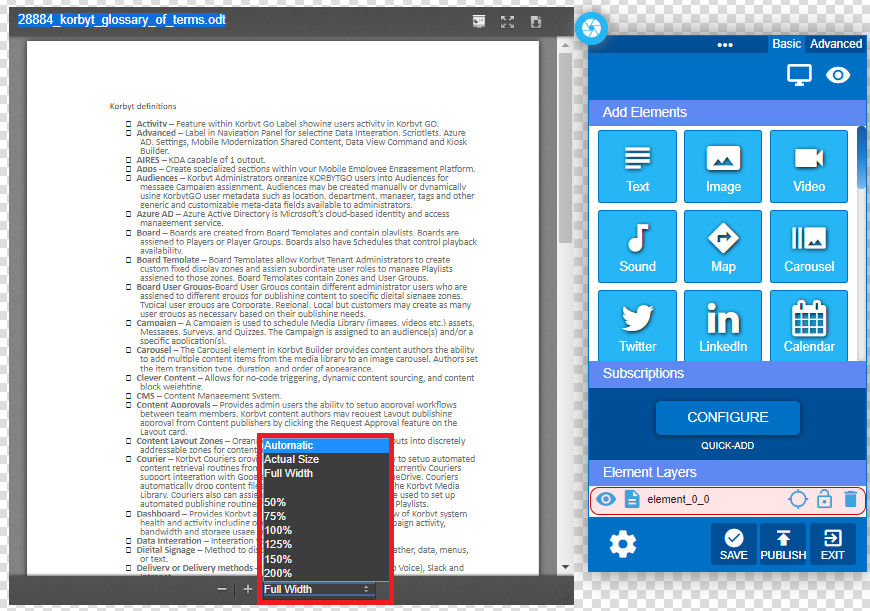The height and width of the screenshot is (611, 870).
Task: Add an Image element
Action: (723, 166)
